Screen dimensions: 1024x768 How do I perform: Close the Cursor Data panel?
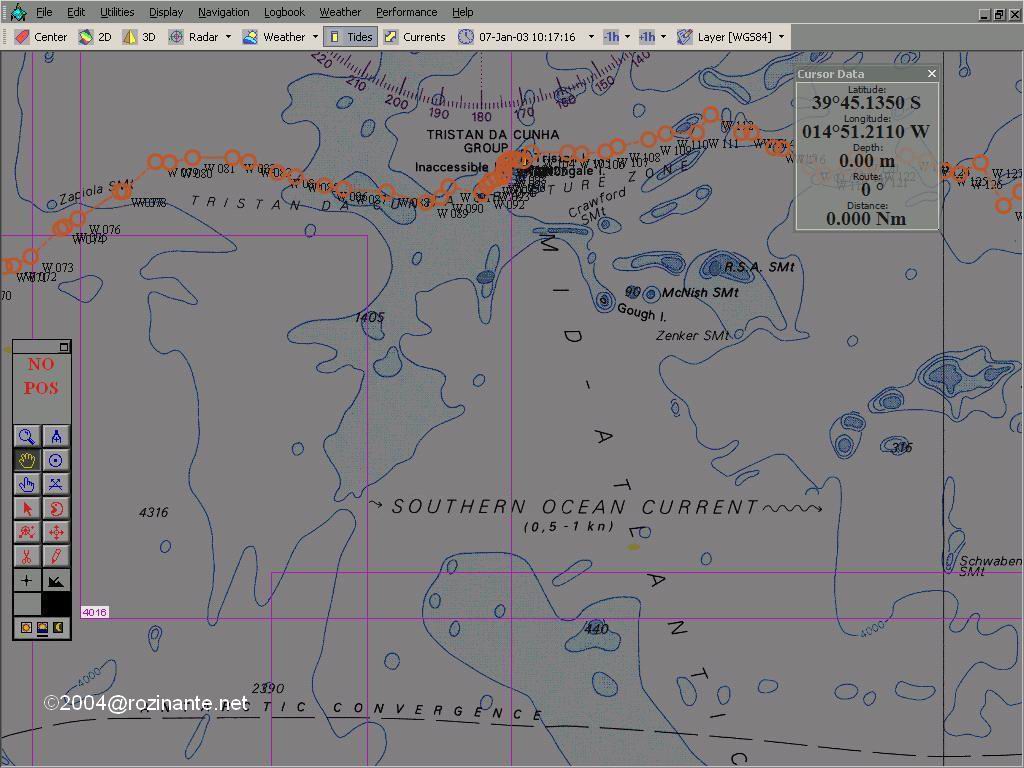(x=932, y=74)
